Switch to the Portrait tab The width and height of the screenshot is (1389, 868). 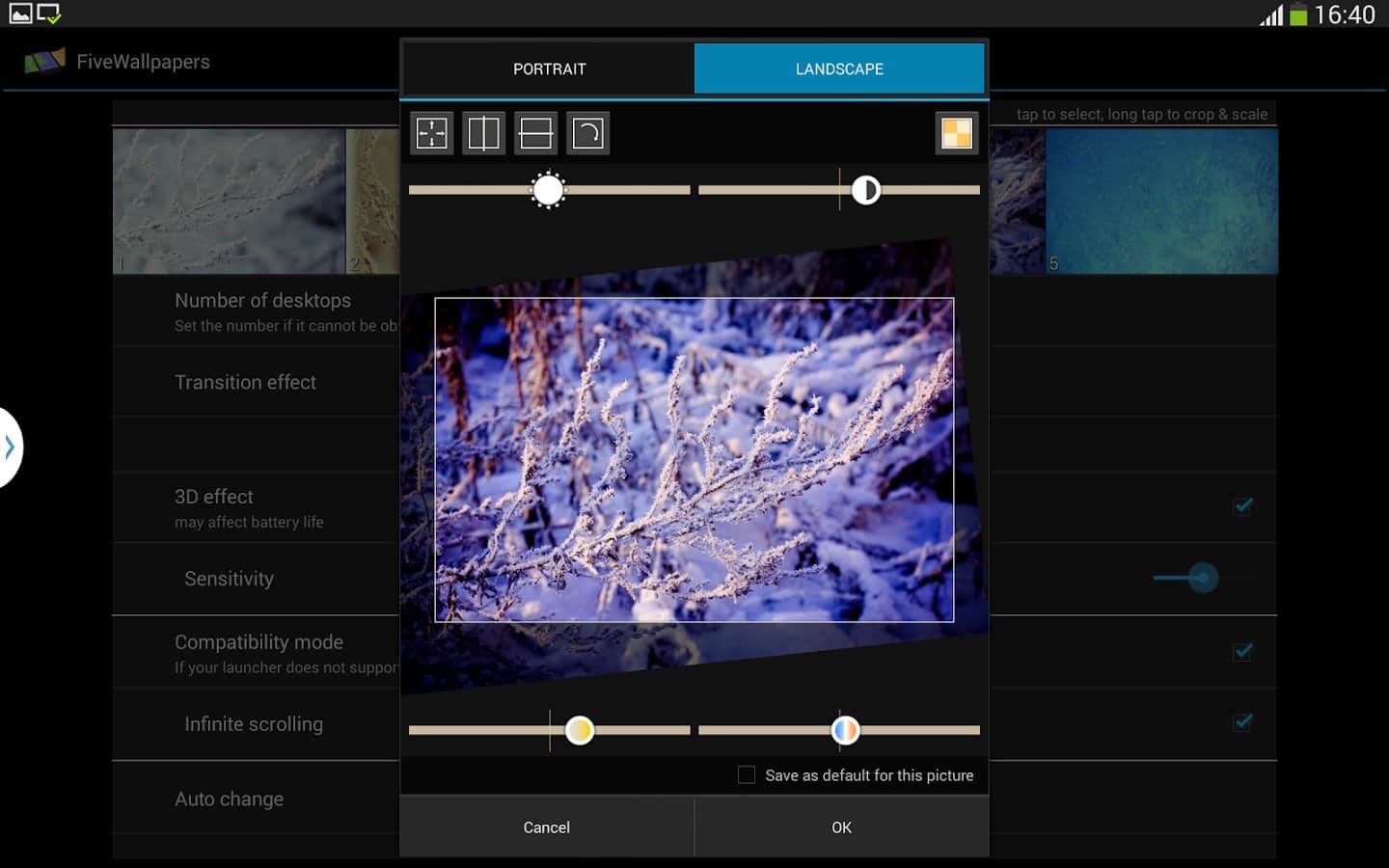coord(548,68)
